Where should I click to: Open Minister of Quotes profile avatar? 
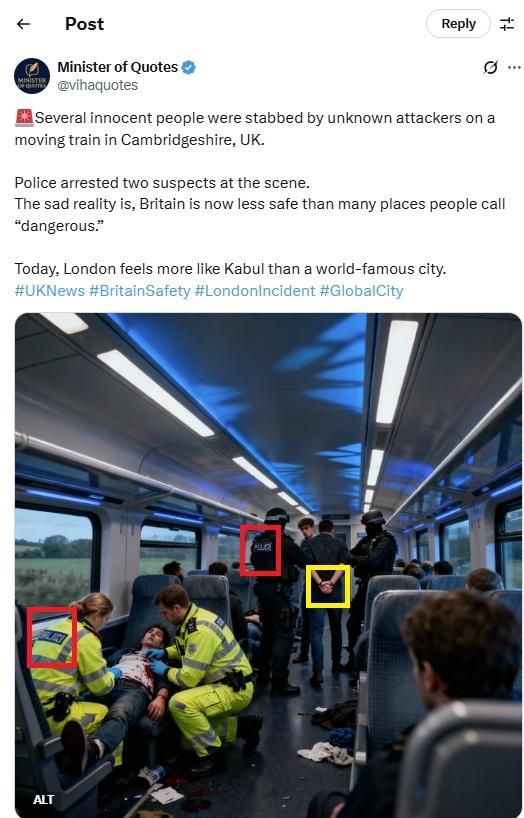tap(32, 76)
